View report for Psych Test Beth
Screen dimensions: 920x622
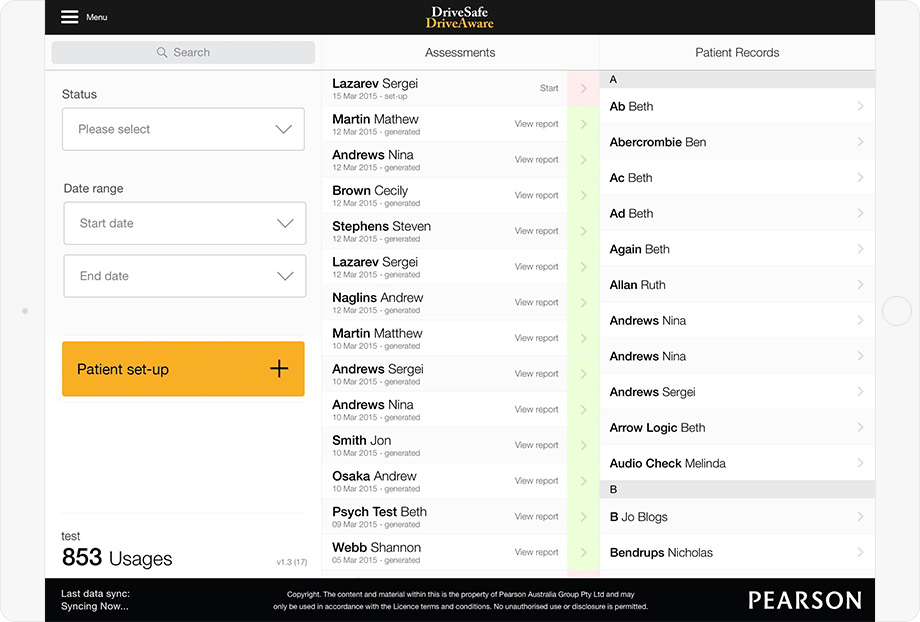click(x=536, y=517)
